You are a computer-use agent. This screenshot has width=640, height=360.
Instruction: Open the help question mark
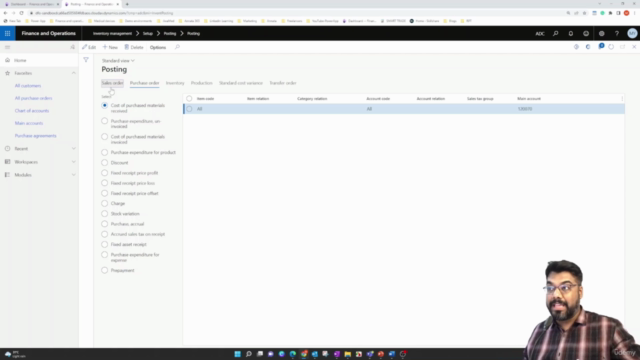617,33
